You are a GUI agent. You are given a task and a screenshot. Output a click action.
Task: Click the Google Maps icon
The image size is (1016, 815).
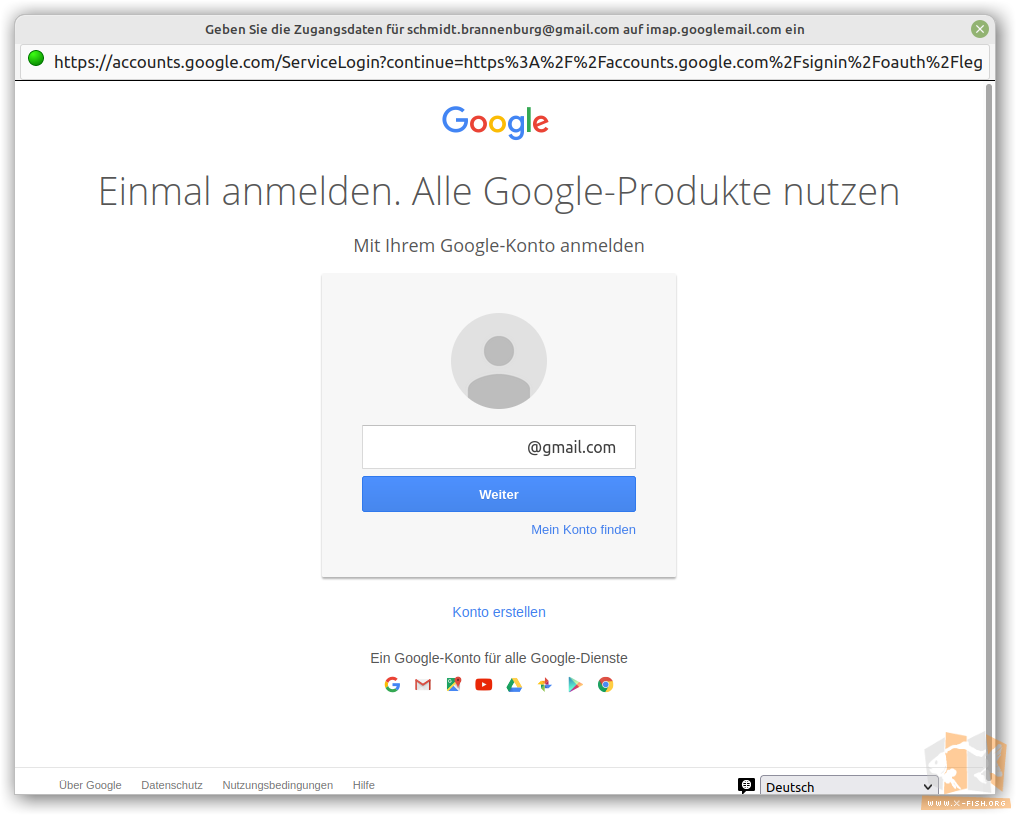454,685
